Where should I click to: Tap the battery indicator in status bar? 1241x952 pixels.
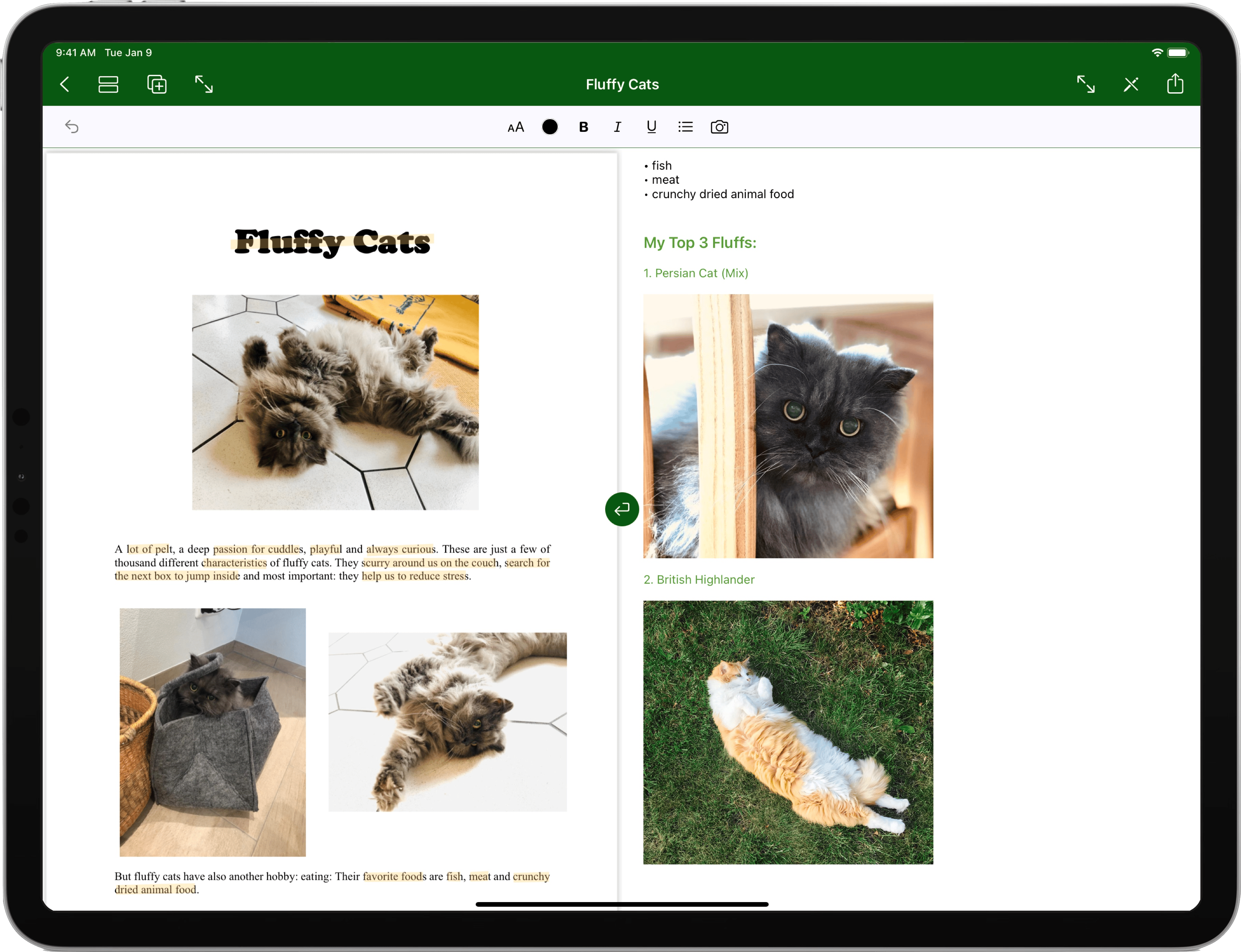tap(1177, 53)
